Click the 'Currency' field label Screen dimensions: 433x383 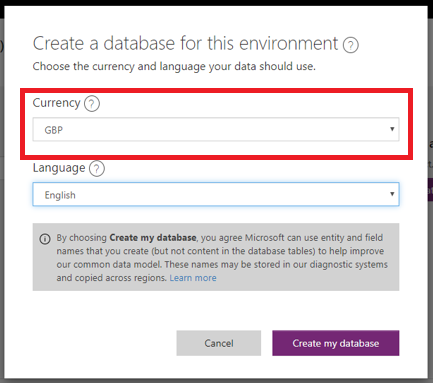[x=56, y=103]
